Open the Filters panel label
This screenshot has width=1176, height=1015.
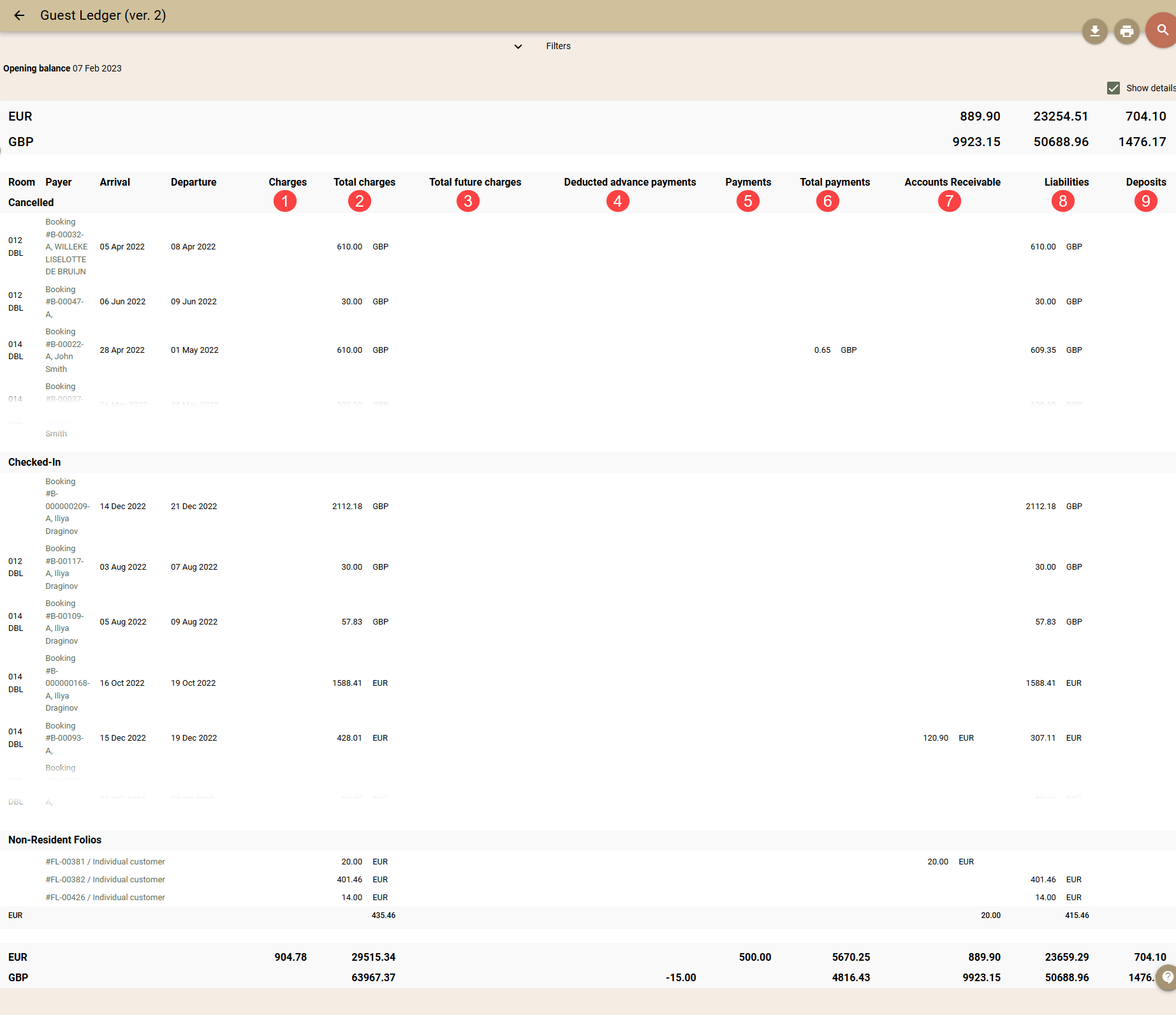(558, 46)
